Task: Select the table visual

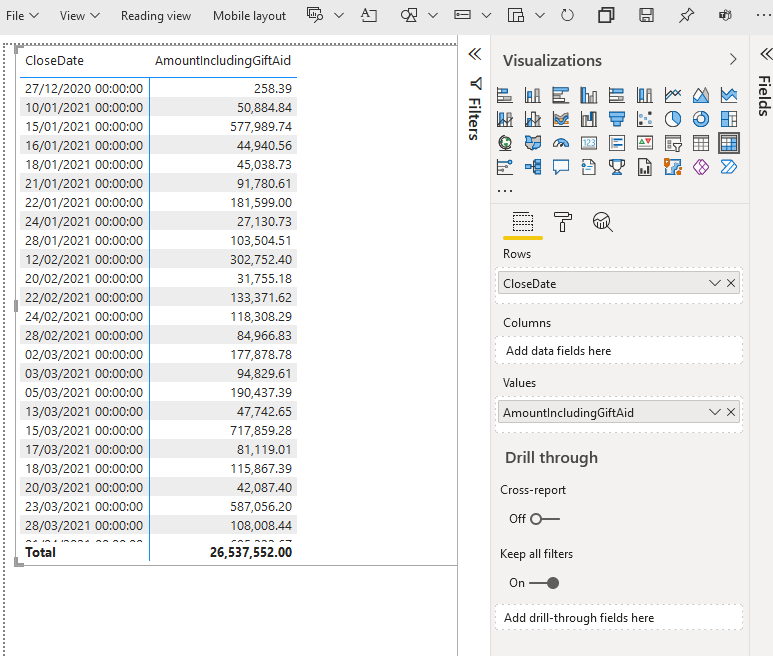Action: coord(701,143)
